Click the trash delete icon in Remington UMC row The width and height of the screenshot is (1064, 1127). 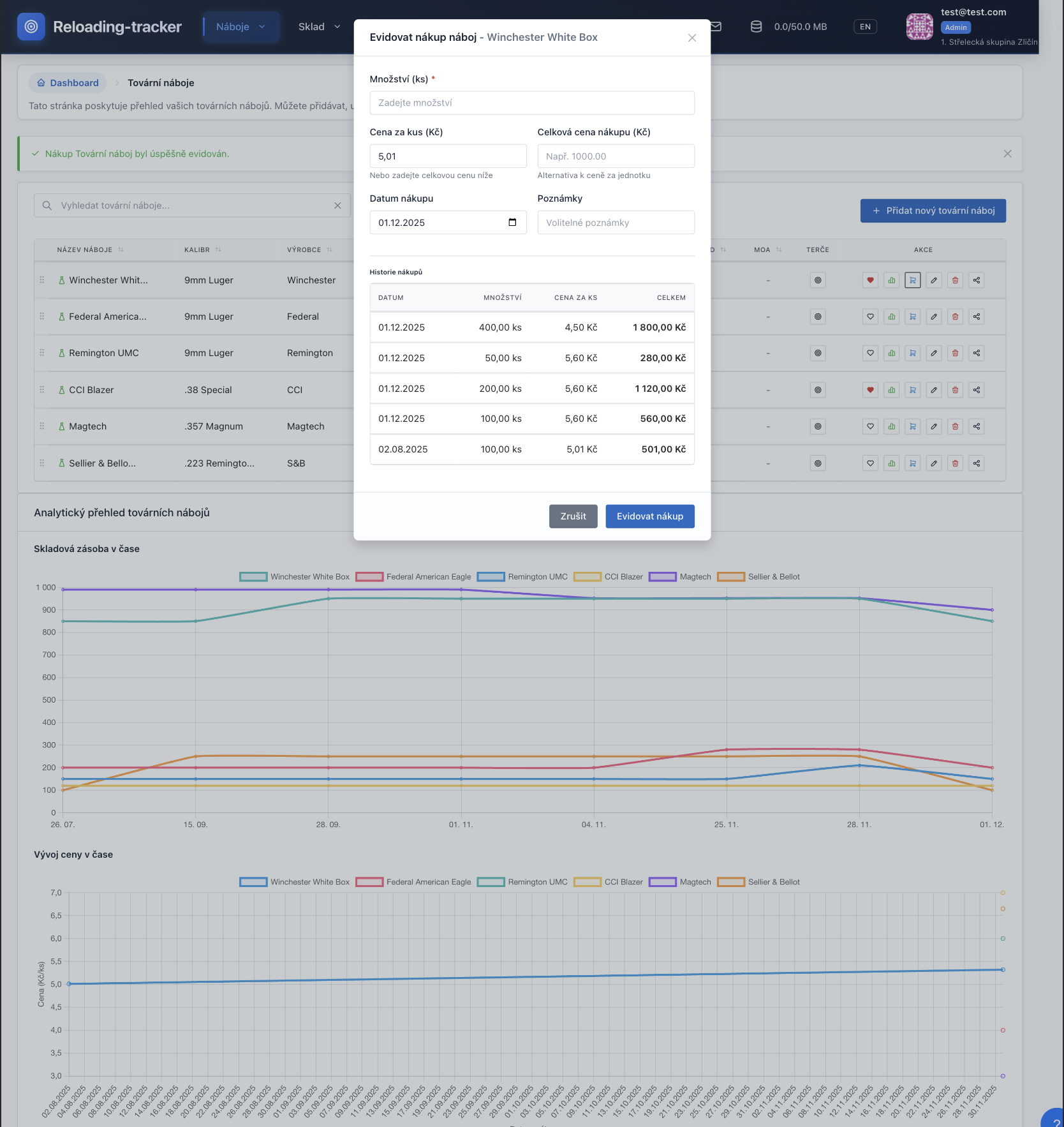[955, 353]
